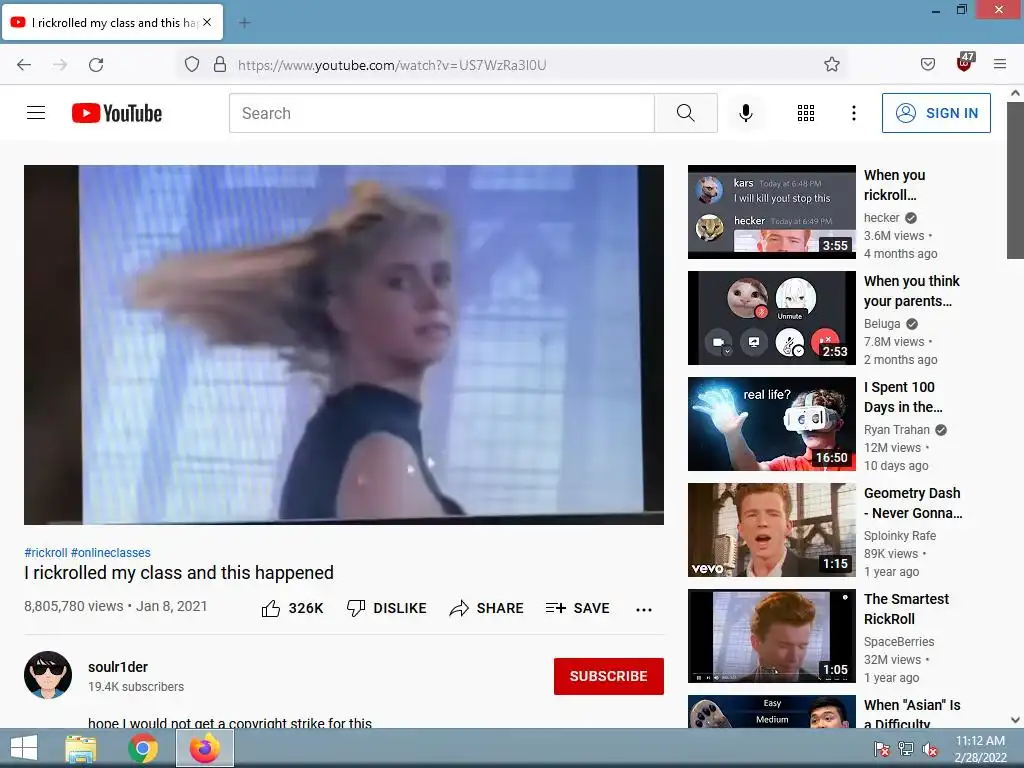
Task: Click the YouTube logo
Action: pos(117,113)
